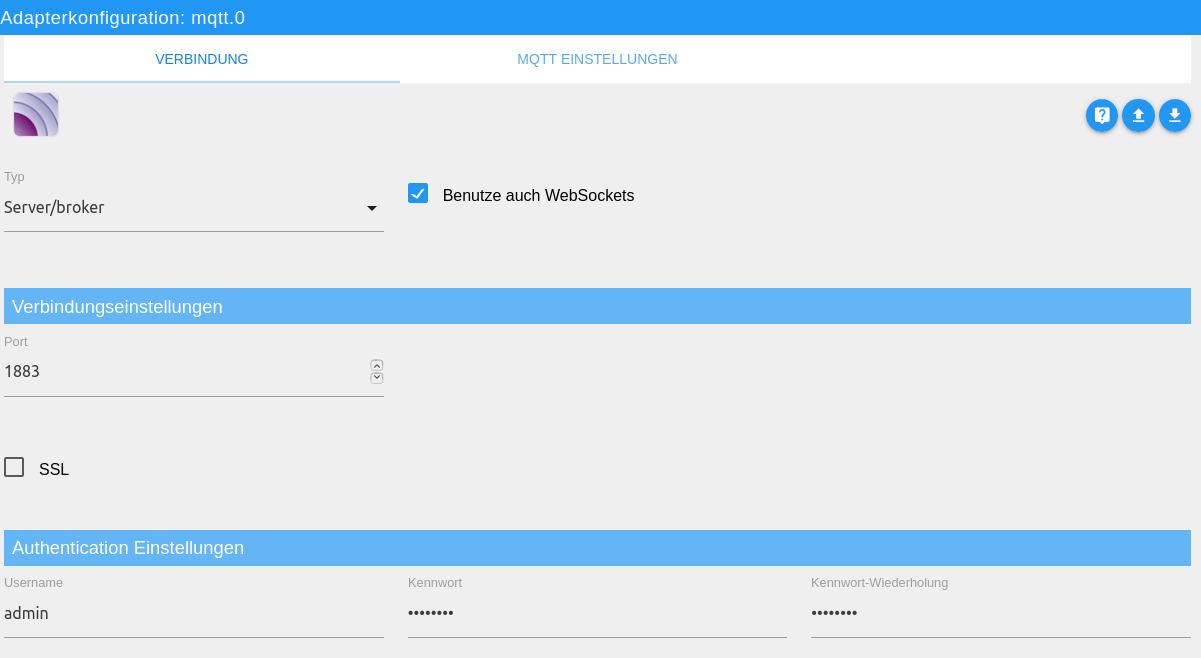The image size is (1201, 658).
Task: Click the MQTT adapter logo
Action: click(x=36, y=114)
